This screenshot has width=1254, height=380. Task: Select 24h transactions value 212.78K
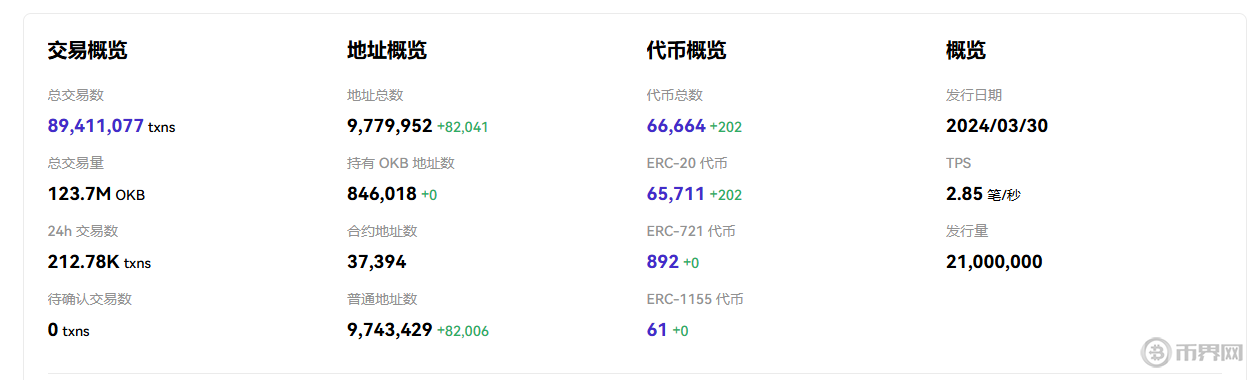84,262
